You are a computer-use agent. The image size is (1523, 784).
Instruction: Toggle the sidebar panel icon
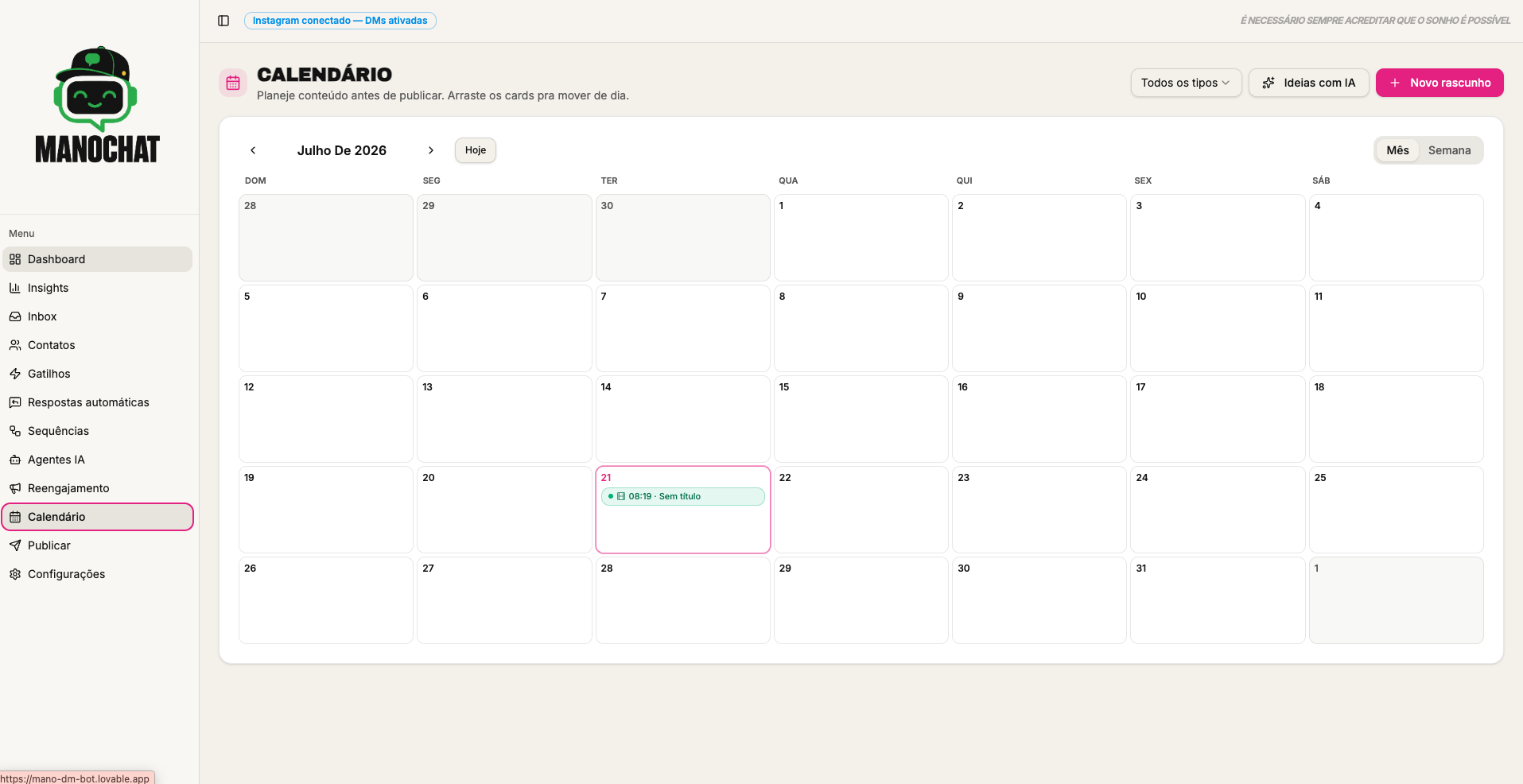(223, 21)
